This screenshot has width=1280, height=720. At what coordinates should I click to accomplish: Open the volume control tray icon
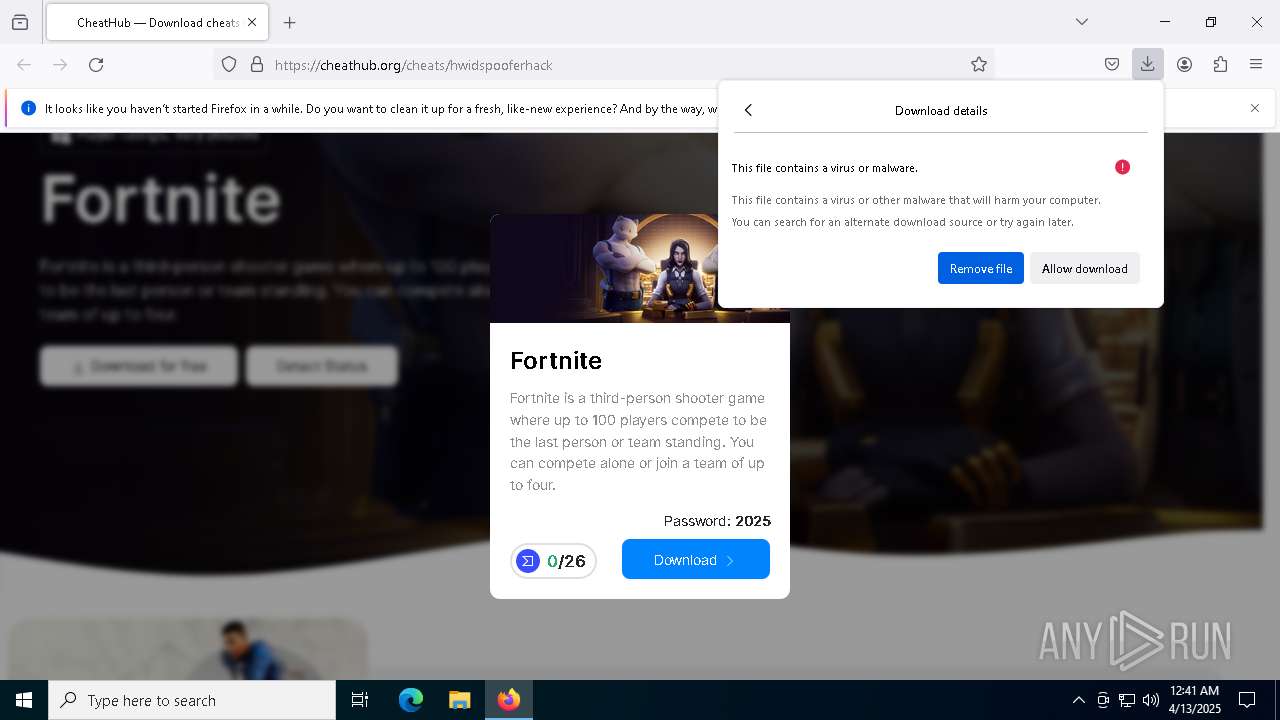click(1151, 700)
